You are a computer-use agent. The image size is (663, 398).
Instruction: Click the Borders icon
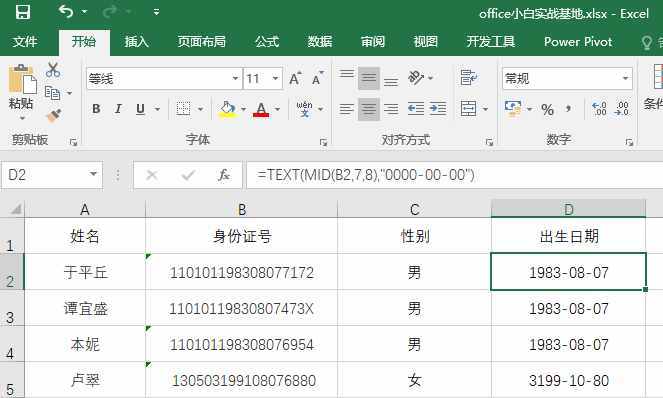tap(183, 109)
